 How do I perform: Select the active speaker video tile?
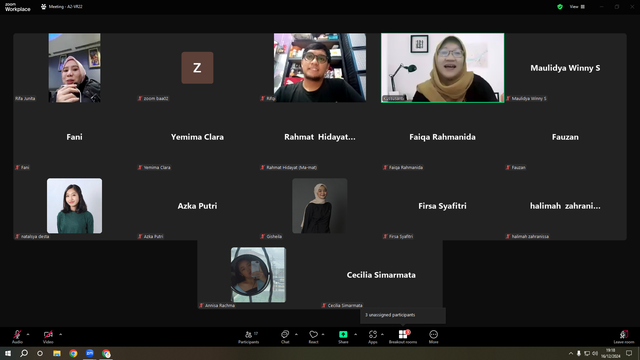(442, 68)
